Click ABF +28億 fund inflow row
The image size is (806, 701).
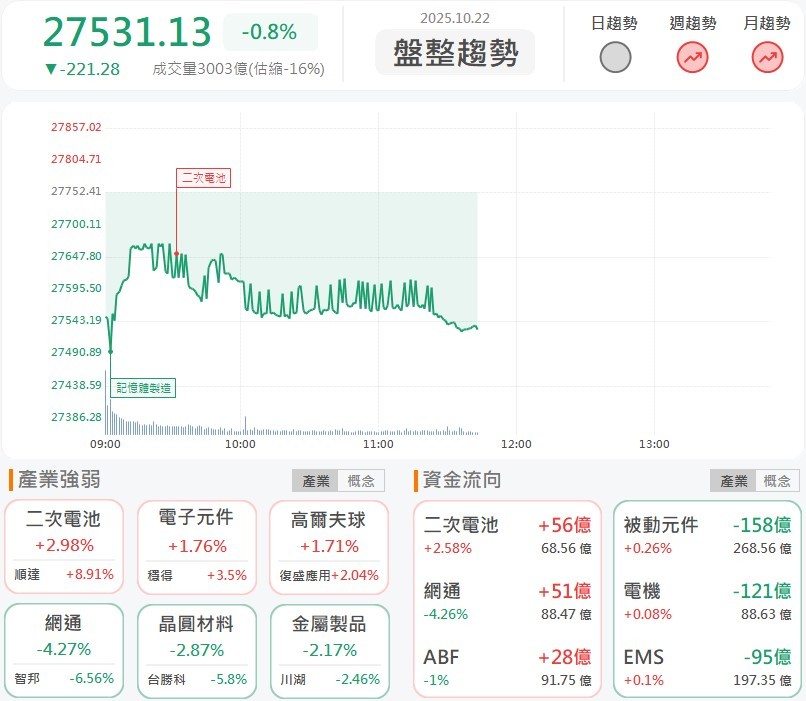click(507, 668)
